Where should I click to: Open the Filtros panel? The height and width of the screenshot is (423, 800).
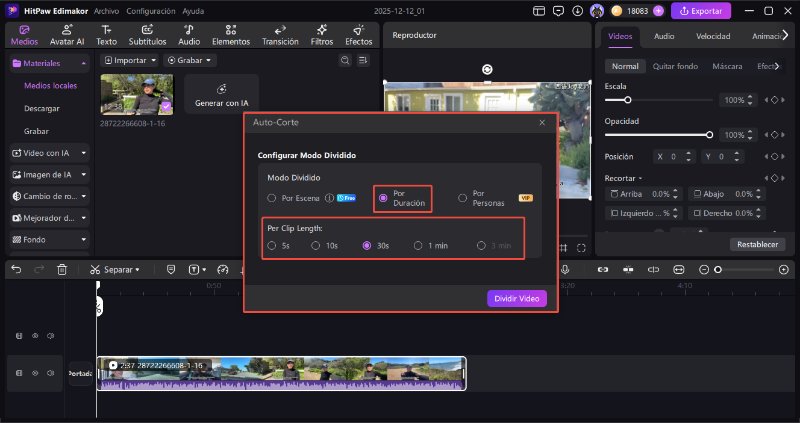322,35
